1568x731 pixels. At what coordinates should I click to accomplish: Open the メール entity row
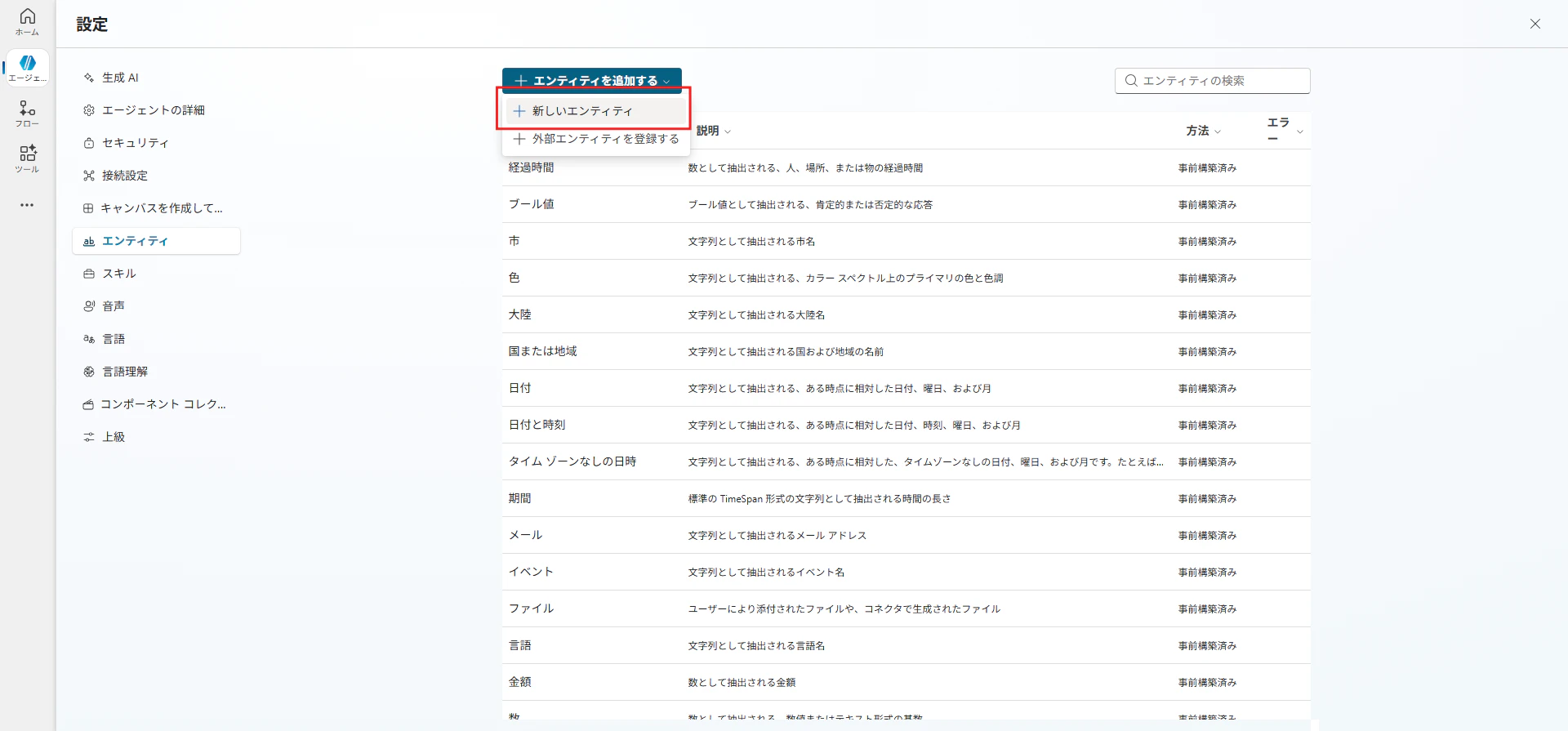906,535
